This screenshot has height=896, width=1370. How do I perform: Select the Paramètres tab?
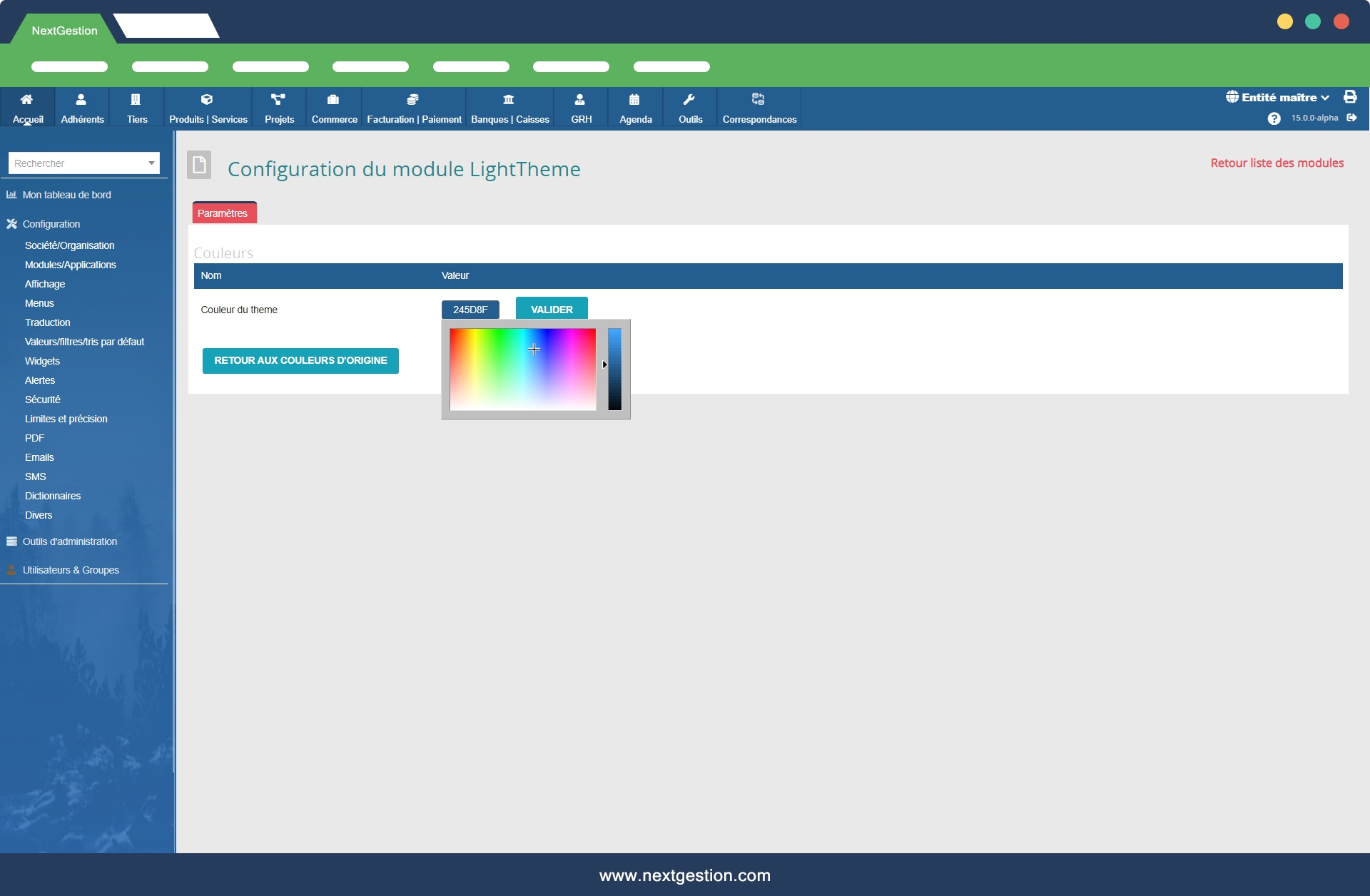pos(223,213)
